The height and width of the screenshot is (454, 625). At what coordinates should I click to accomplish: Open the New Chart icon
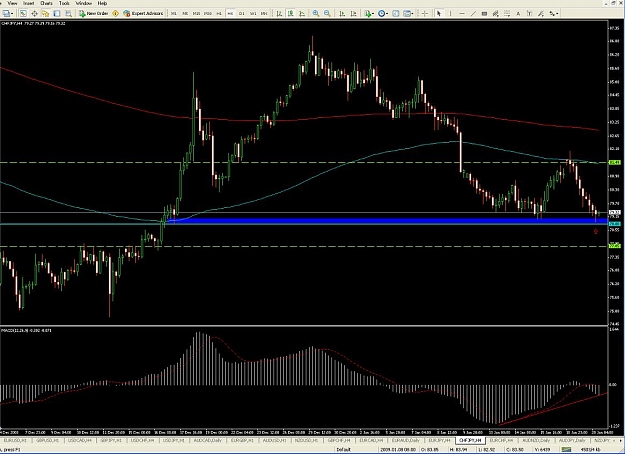(x=6, y=14)
